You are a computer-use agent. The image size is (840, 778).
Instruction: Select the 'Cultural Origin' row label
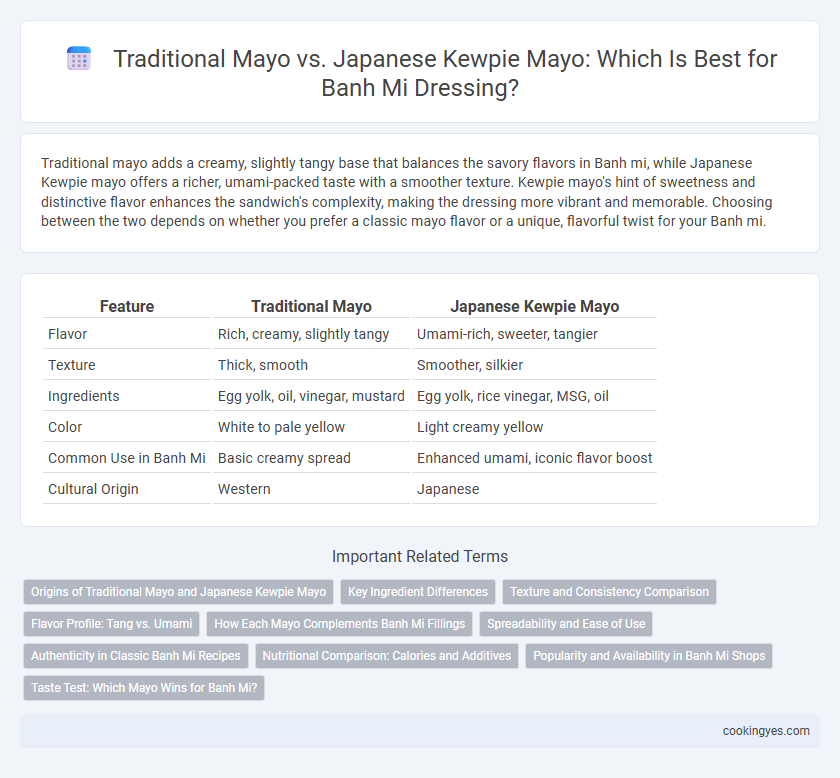point(93,489)
